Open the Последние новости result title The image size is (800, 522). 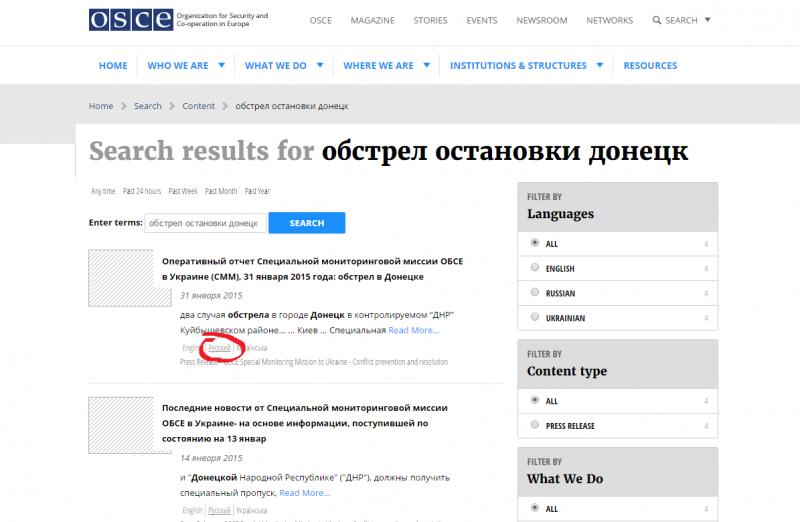pos(305,423)
